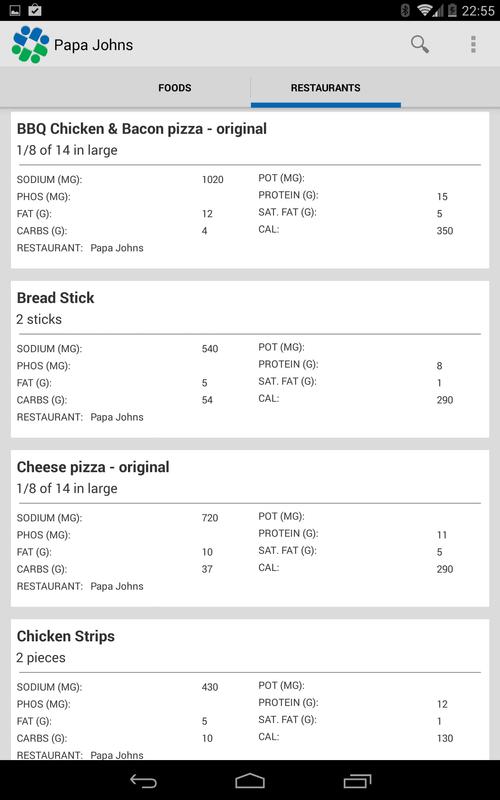
Task: Tap the clock showing 22:55
Action: (478, 10)
